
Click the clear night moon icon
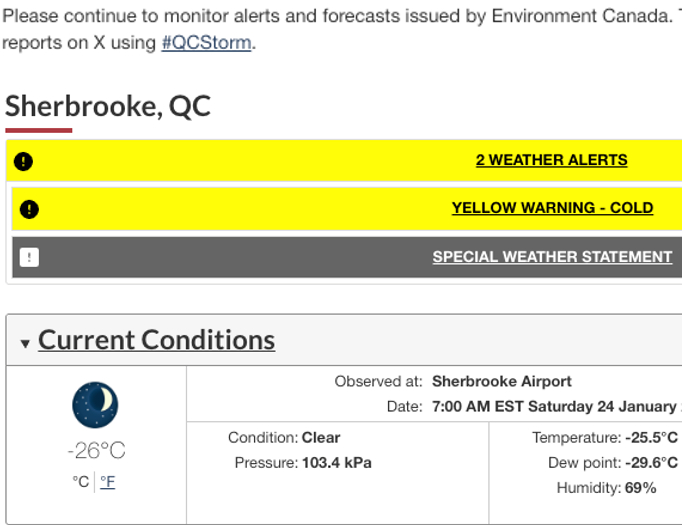(95, 405)
